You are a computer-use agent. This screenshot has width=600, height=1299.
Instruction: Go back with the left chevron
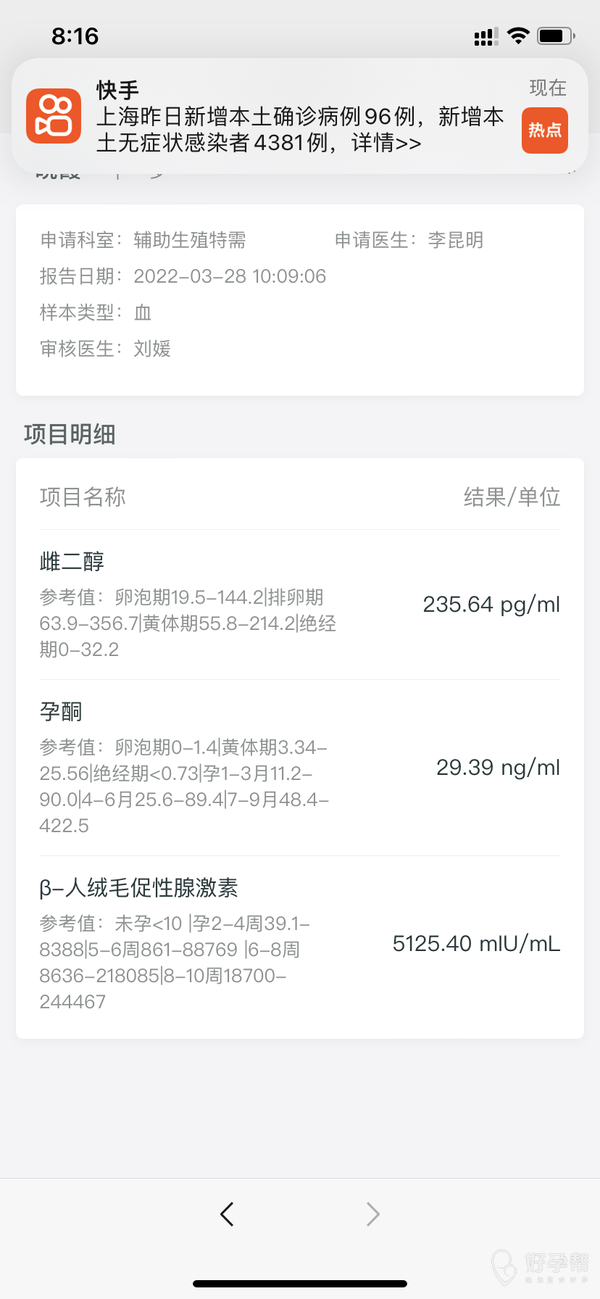tap(227, 1214)
